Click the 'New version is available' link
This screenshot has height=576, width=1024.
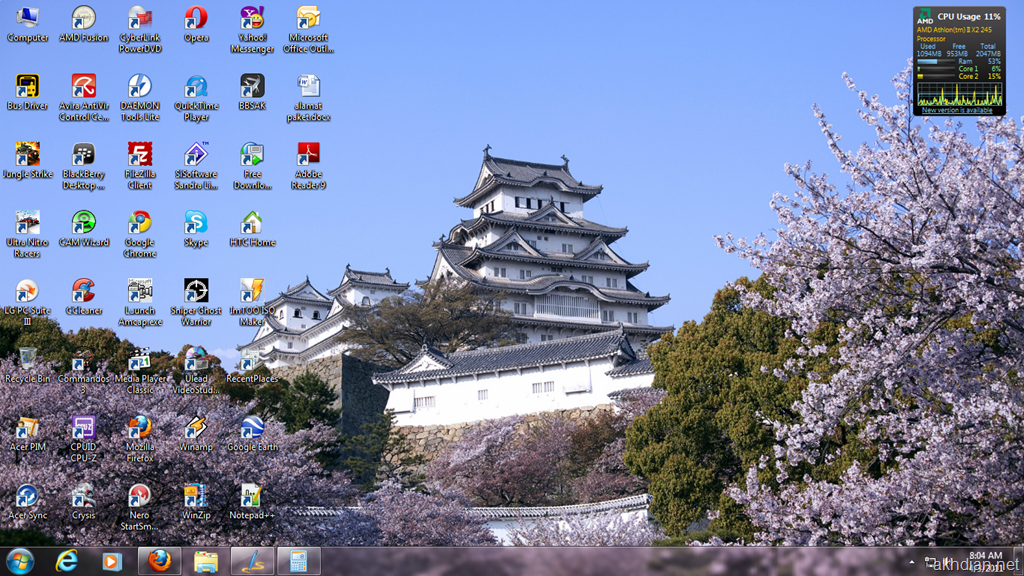click(x=957, y=110)
